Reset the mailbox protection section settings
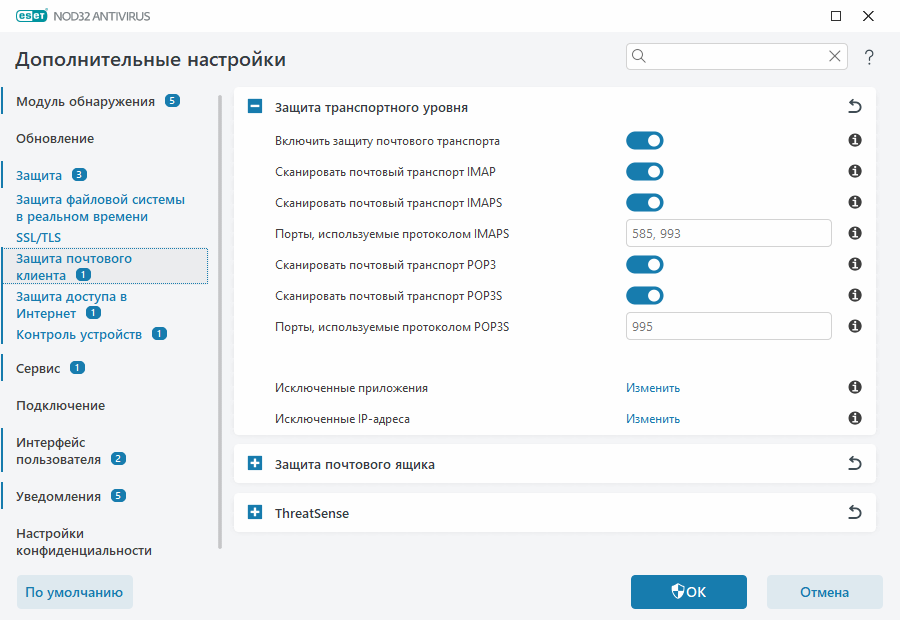The image size is (900, 620). coord(855,463)
